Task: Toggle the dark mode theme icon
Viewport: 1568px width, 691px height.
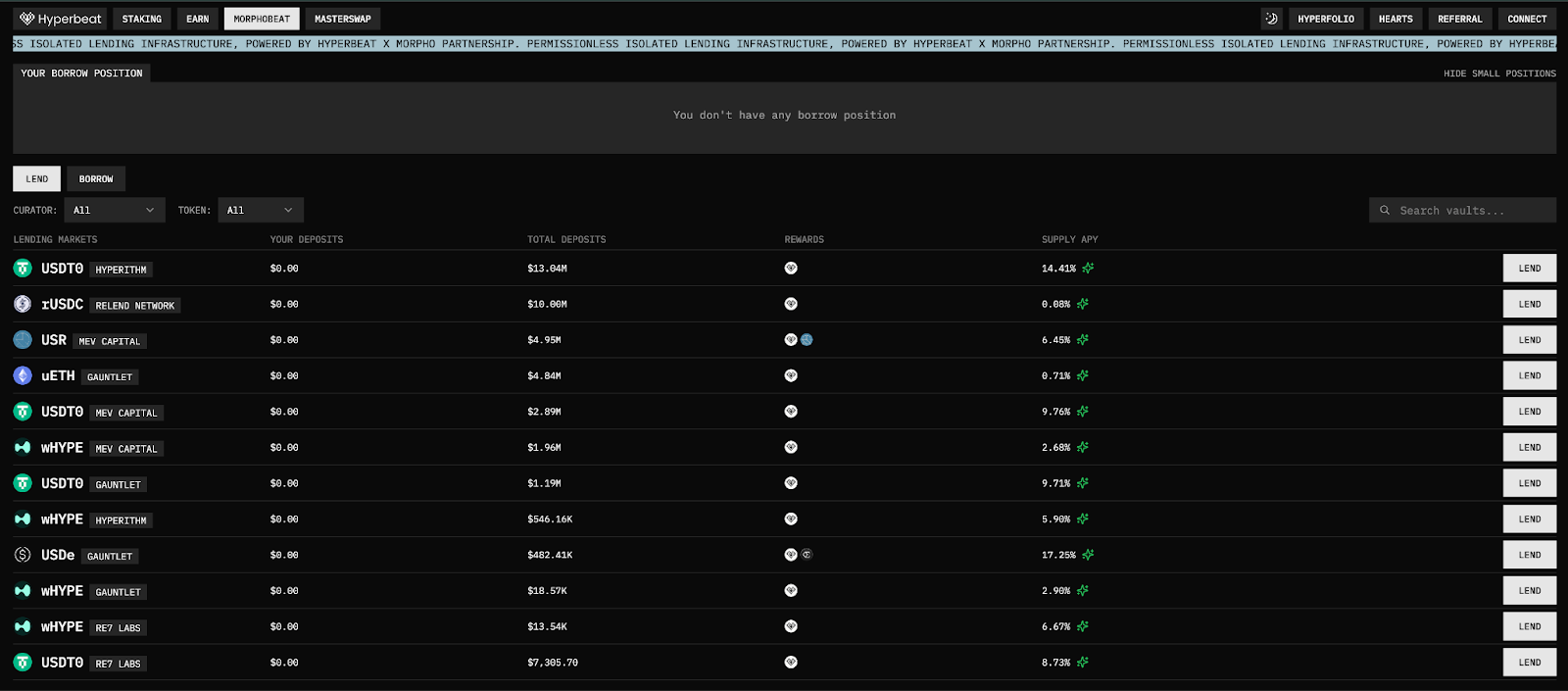Action: (1271, 19)
